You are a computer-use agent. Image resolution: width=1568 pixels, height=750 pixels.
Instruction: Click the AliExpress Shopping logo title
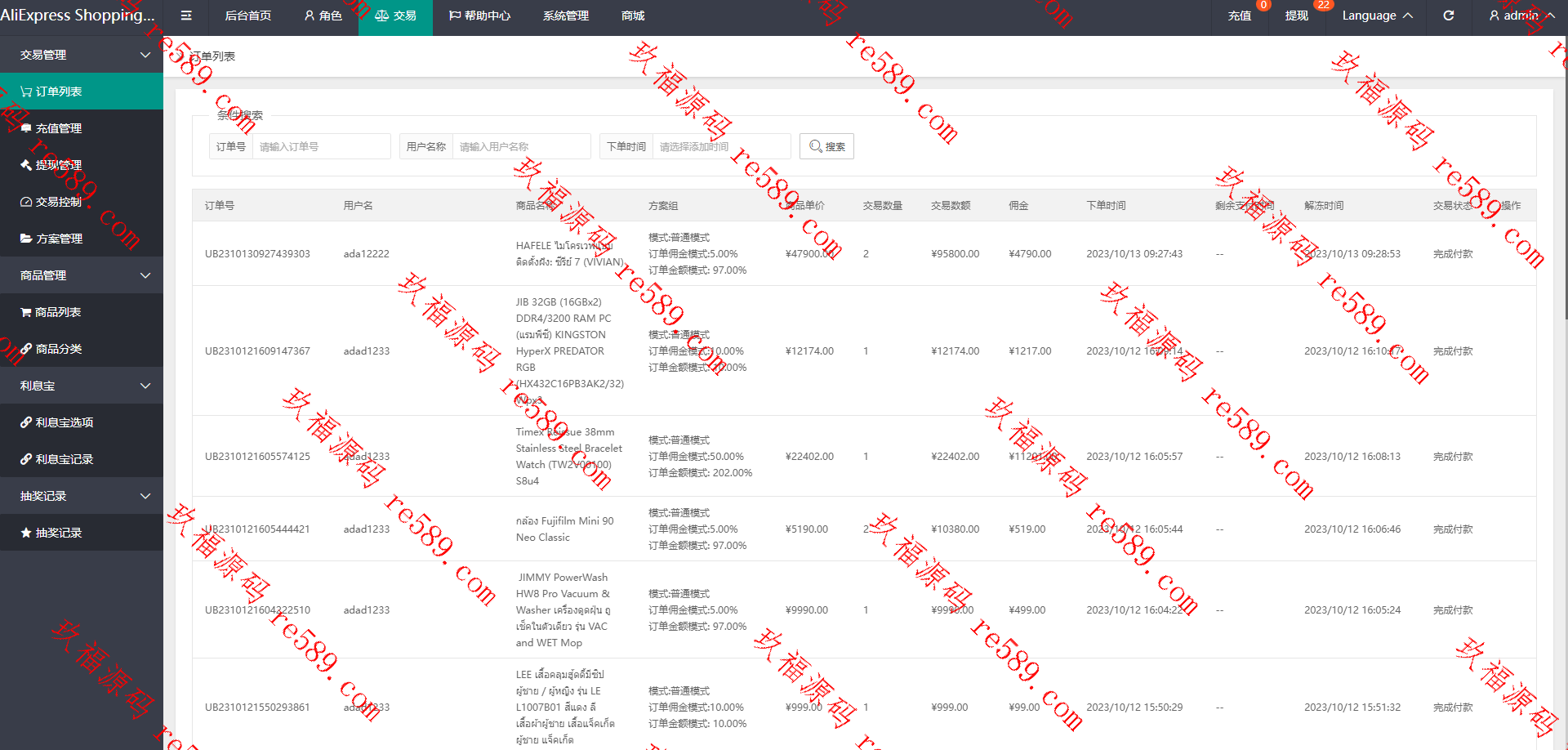[78, 16]
